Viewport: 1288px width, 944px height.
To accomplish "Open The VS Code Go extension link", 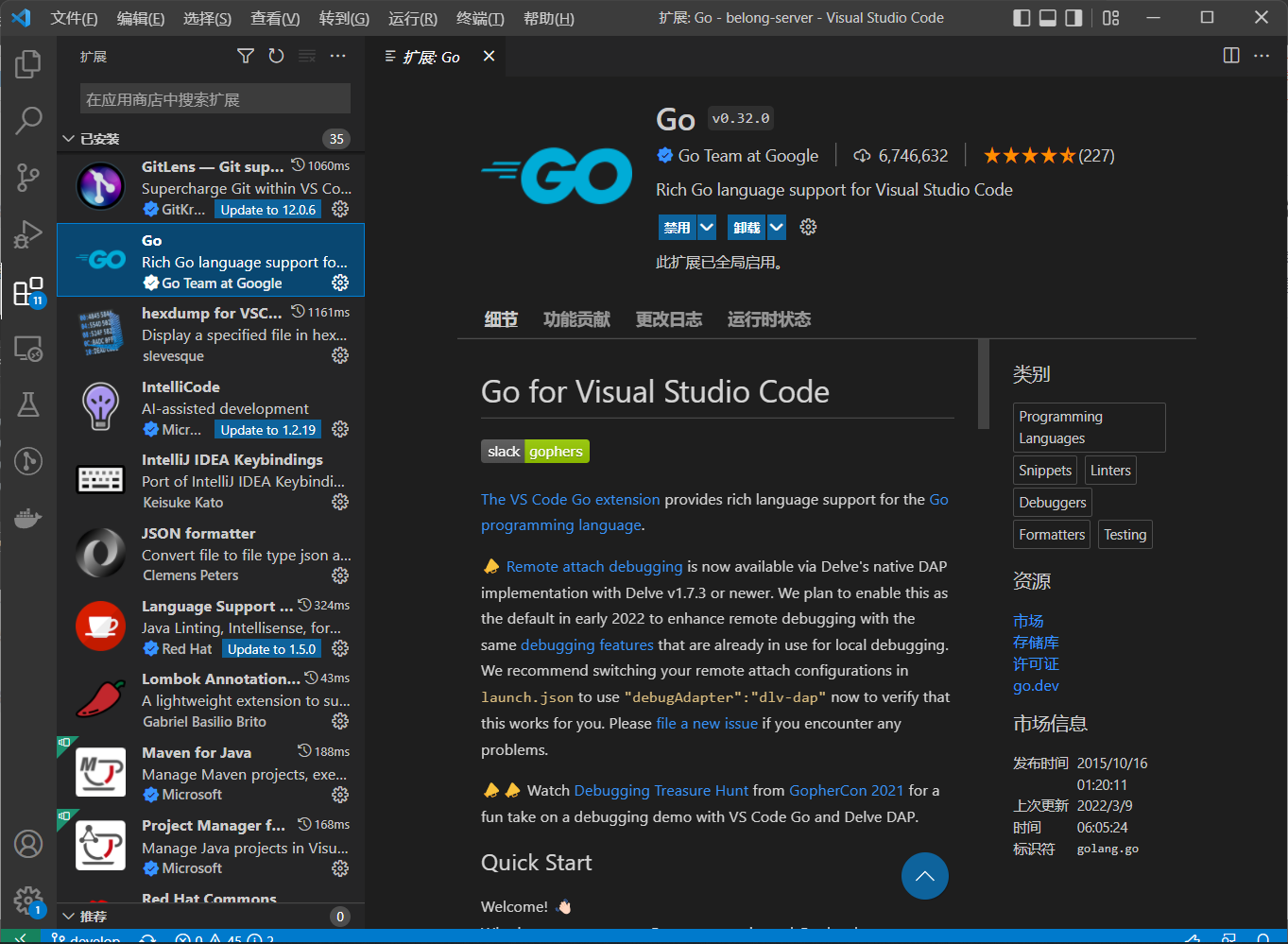I will point(571,499).
